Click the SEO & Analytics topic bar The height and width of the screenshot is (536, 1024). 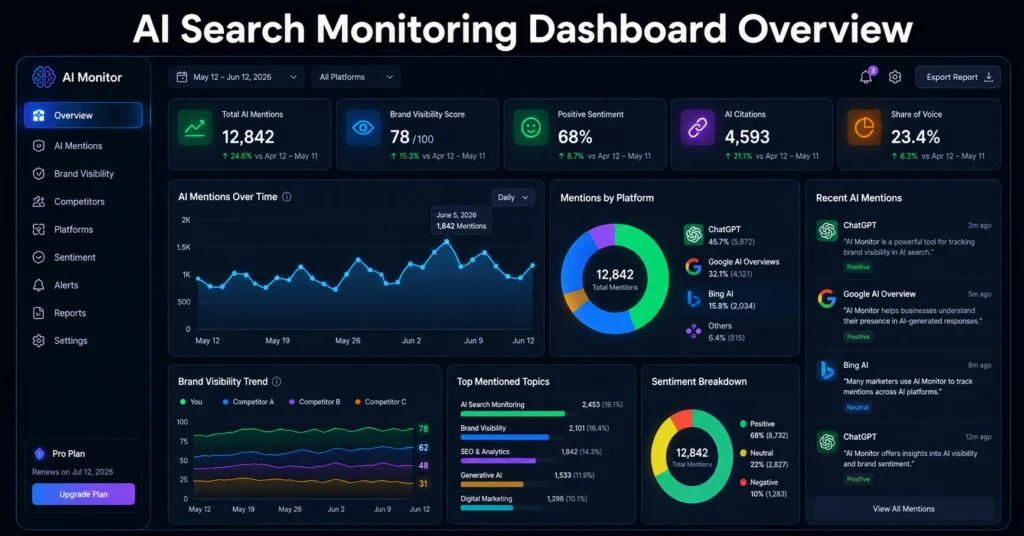(x=498, y=461)
